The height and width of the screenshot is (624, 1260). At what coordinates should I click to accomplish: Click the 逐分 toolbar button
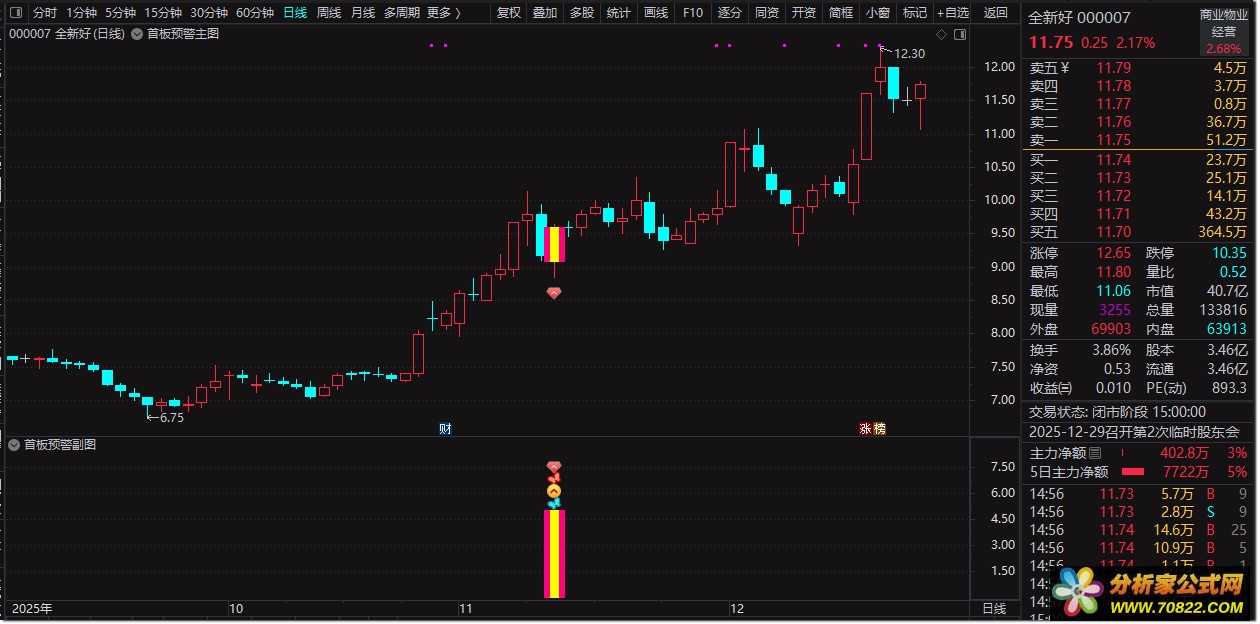coord(730,13)
